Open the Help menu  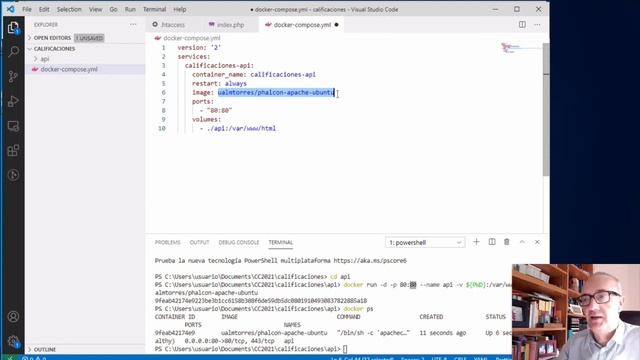point(180,9)
